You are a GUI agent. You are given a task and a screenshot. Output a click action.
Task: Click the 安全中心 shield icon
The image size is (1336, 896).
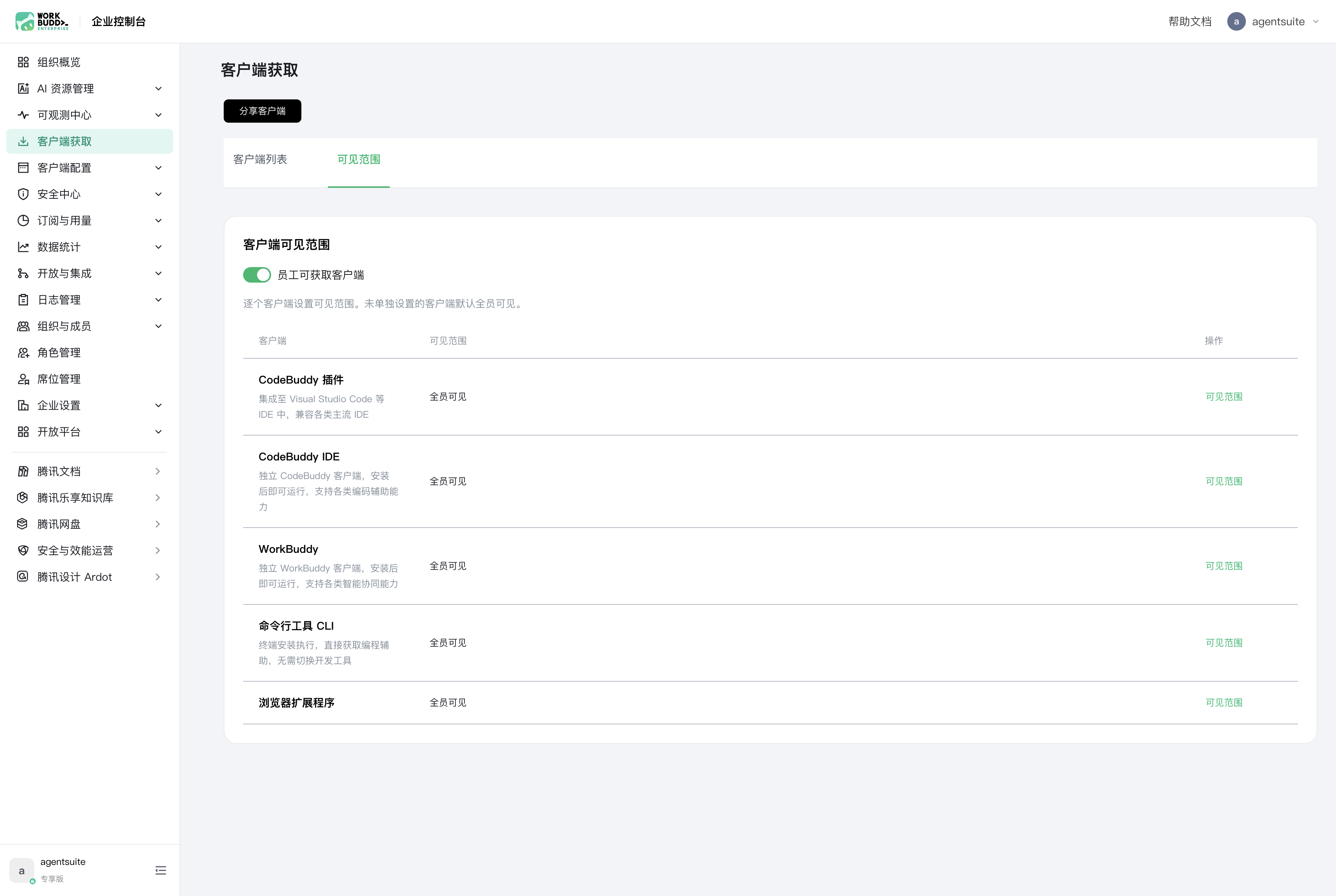point(23,194)
